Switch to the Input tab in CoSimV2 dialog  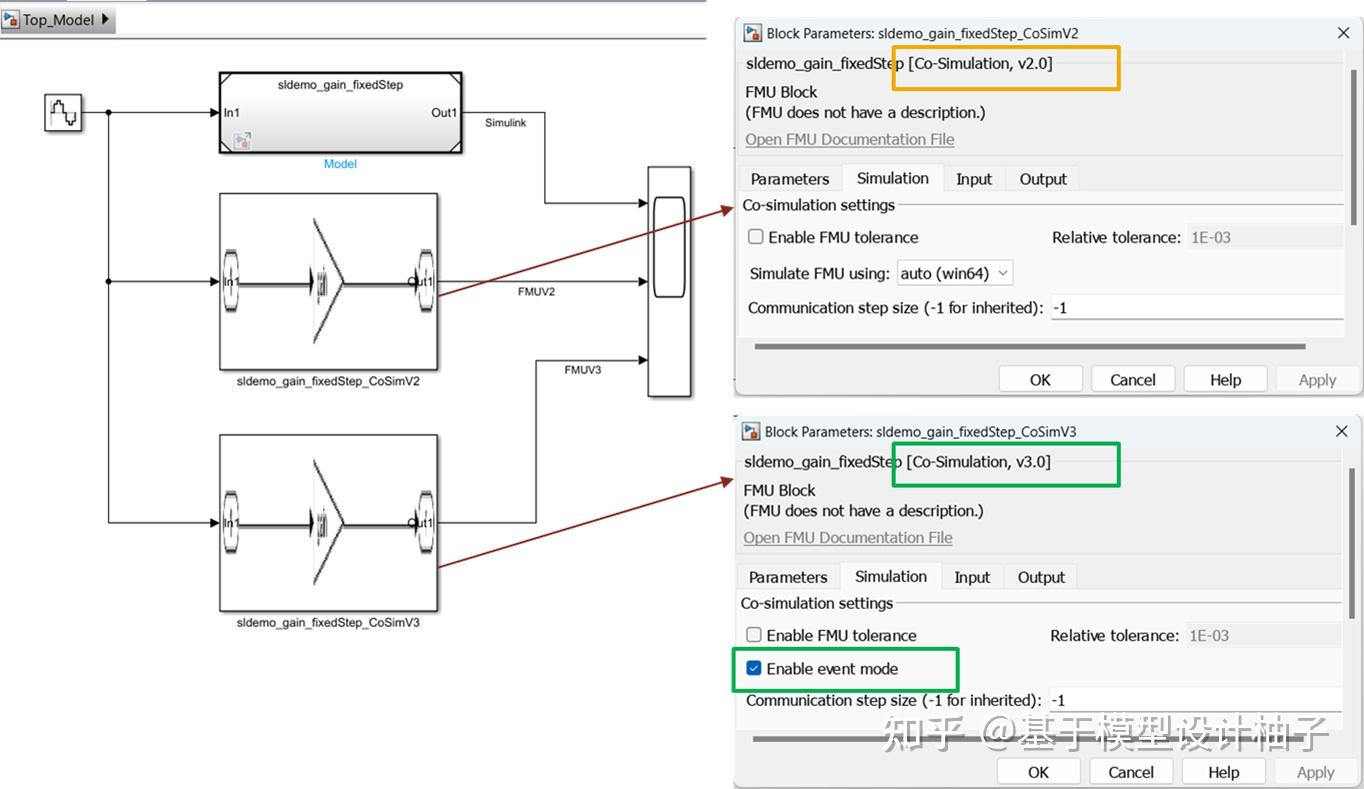974,178
